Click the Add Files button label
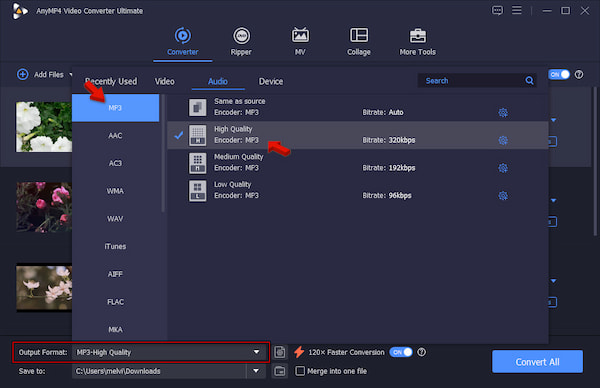Screen dimensions: 600x388 click(x=49, y=75)
